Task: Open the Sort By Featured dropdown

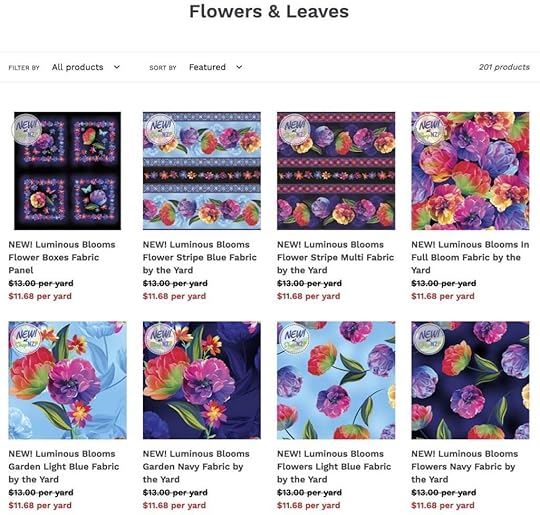Action: pos(216,67)
